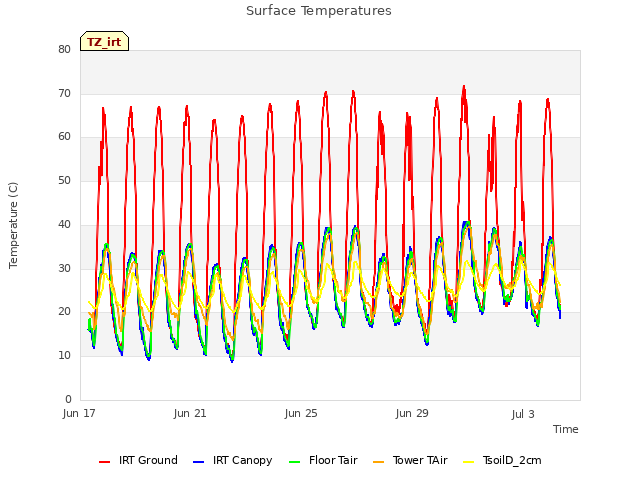The image size is (640, 480).
Task: Toggle the IRT Canopy legend label
Action: pyautogui.click(x=242, y=460)
